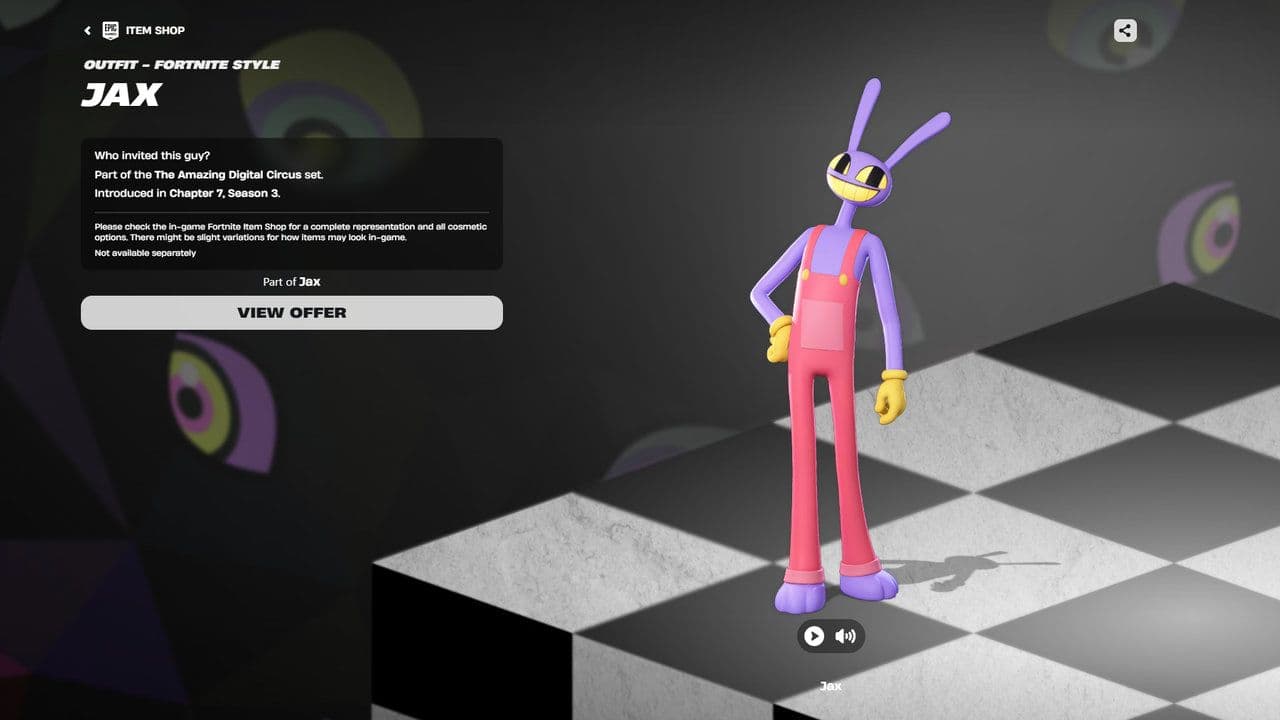
Task: Select the JAX outfit title heading
Action: pyautogui.click(x=121, y=95)
